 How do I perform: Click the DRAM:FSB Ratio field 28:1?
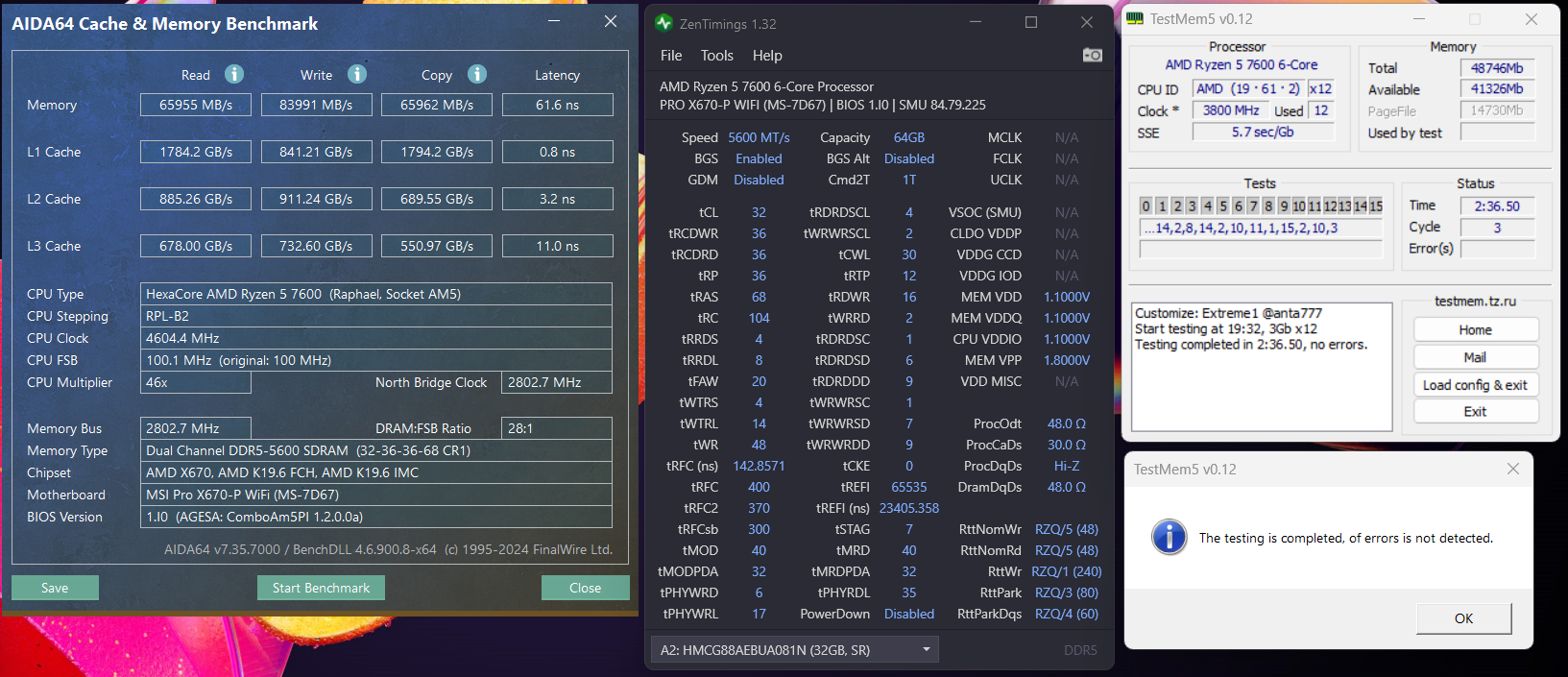click(x=557, y=428)
